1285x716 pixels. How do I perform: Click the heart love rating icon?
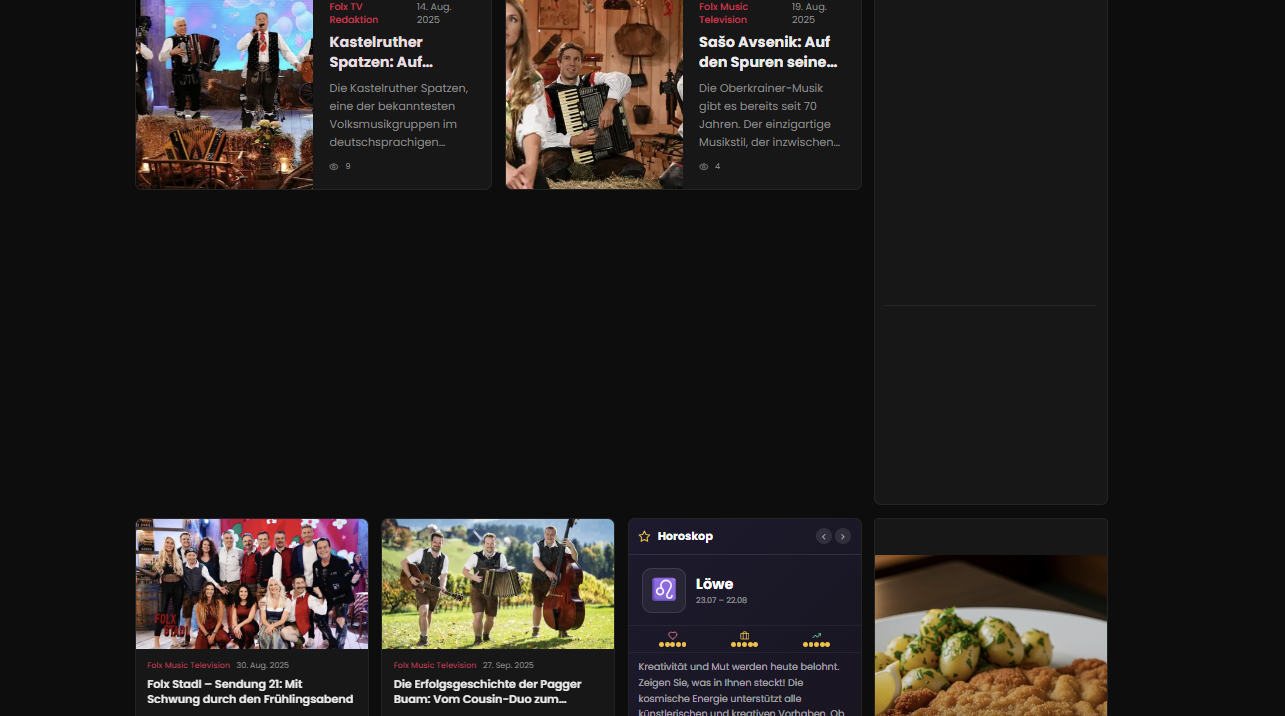tap(672, 635)
